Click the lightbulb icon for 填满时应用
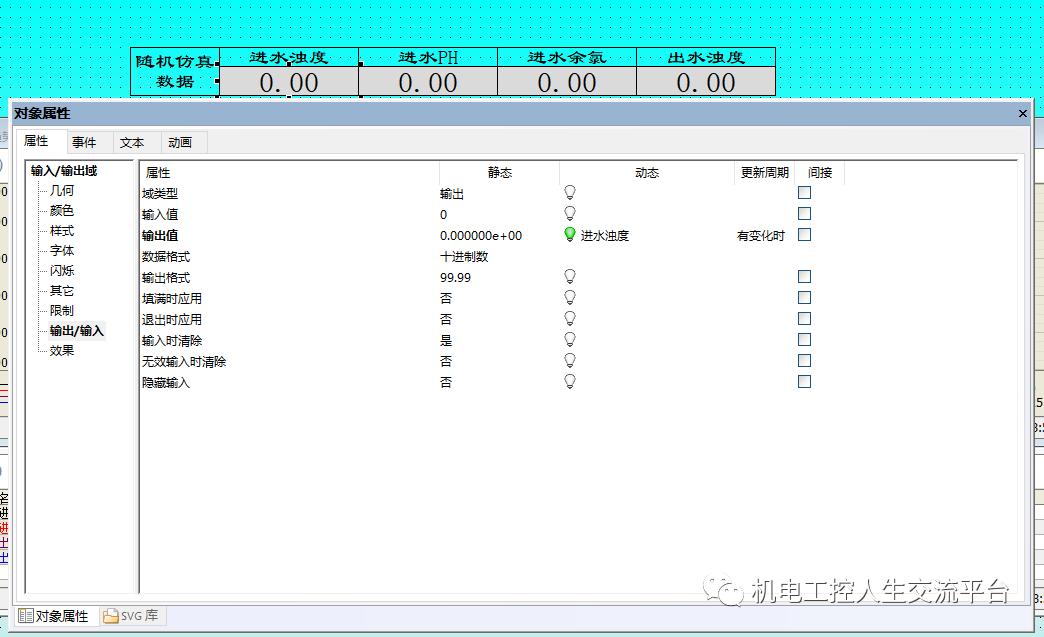Screen dimensions: 1044x637 tap(569, 297)
